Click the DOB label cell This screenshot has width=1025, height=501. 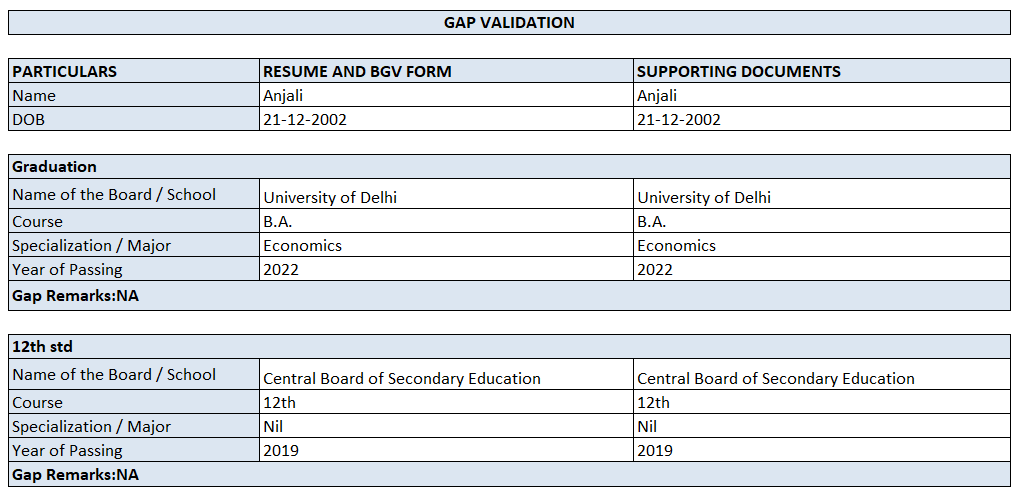29,119
